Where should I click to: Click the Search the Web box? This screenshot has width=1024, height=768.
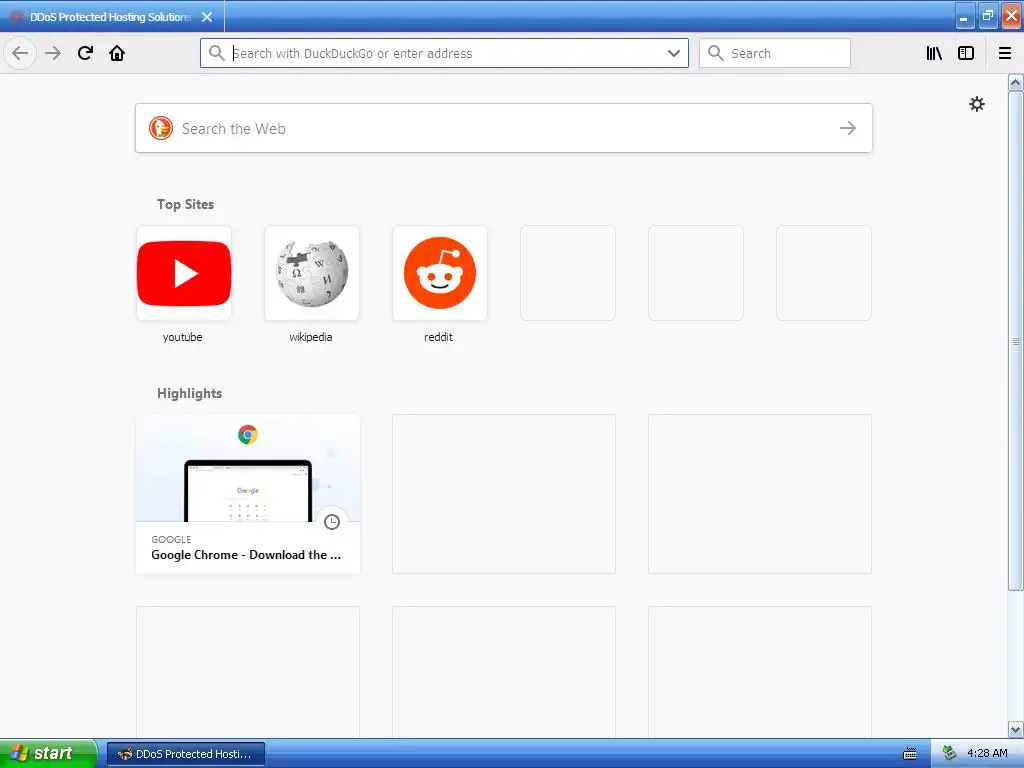pos(504,128)
